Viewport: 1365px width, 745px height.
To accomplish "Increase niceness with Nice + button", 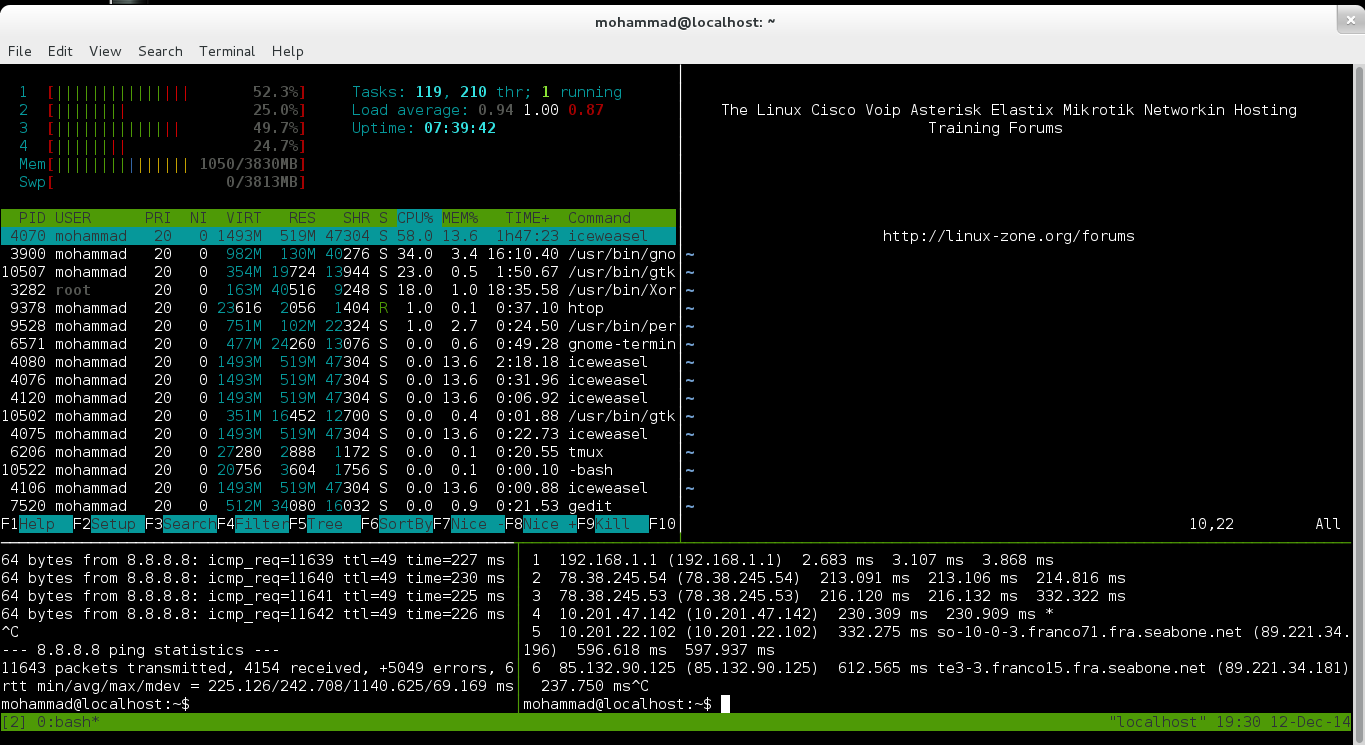I will 549,524.
